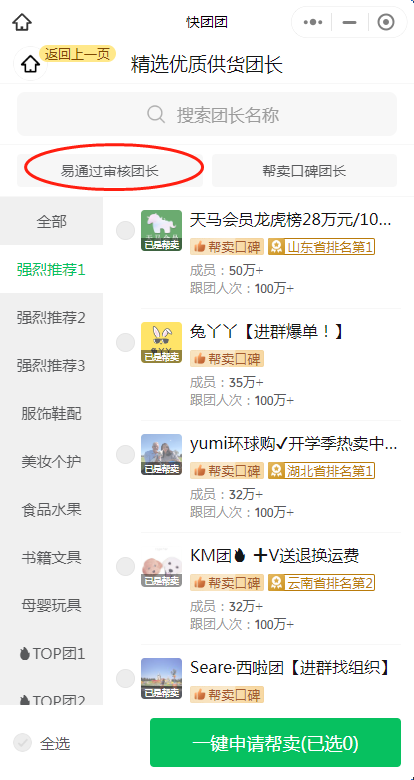Switch to 全部 category
Image resolution: width=414 pixels, height=780 pixels.
(x=51, y=221)
